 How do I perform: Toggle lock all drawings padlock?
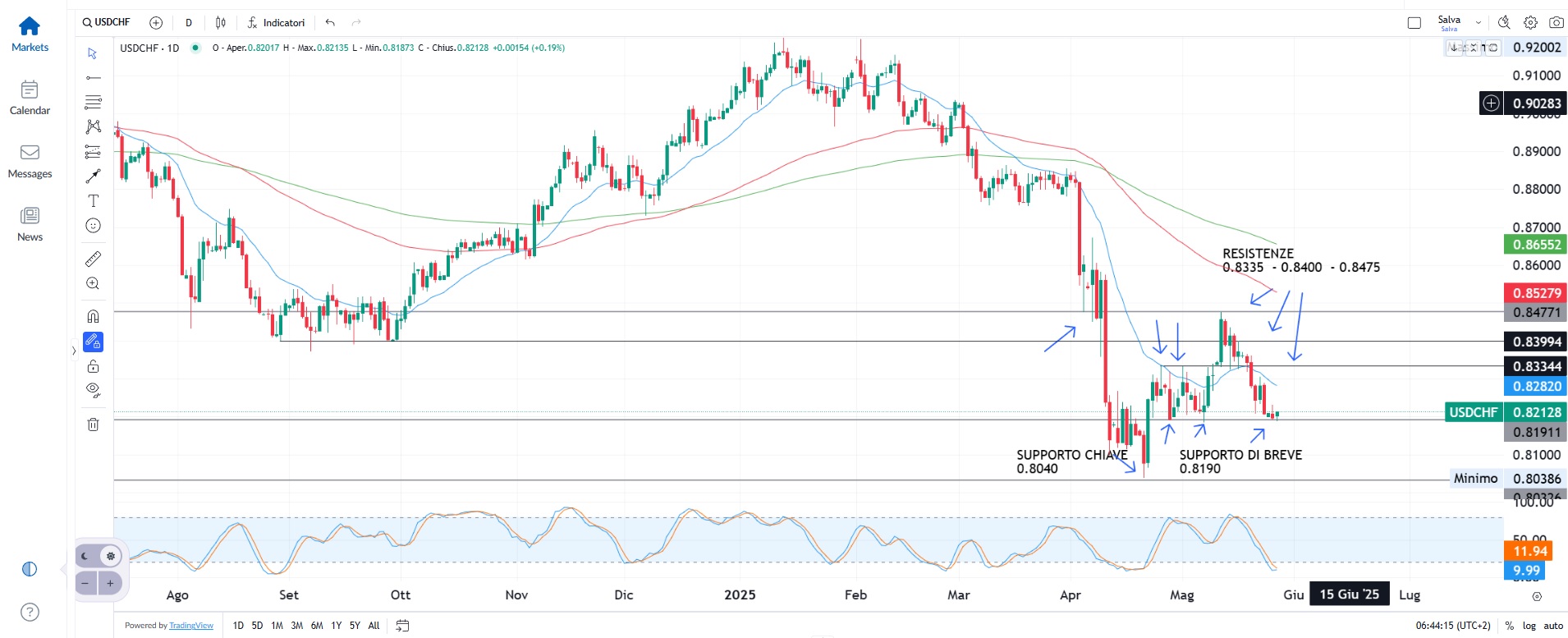[x=94, y=366]
